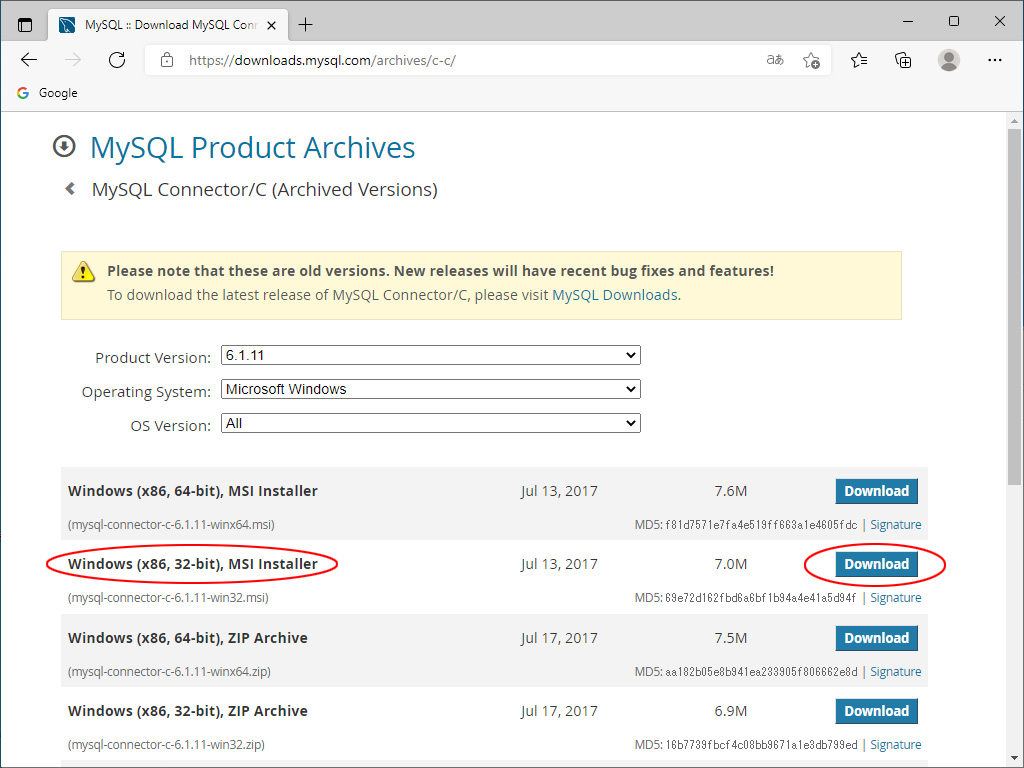Open Signature link for winx64.msi
The width and height of the screenshot is (1024, 768).
point(895,524)
